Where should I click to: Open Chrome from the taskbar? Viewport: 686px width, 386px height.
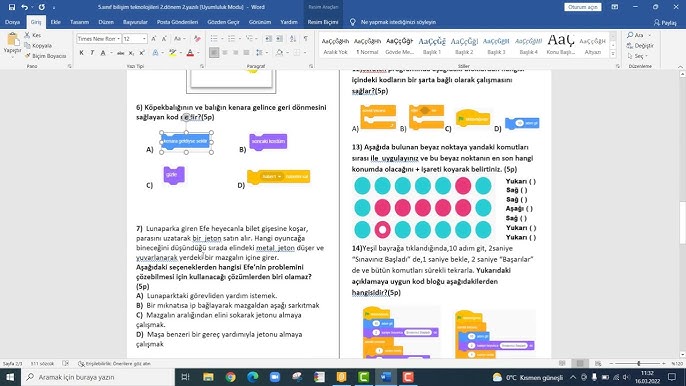coord(231,377)
